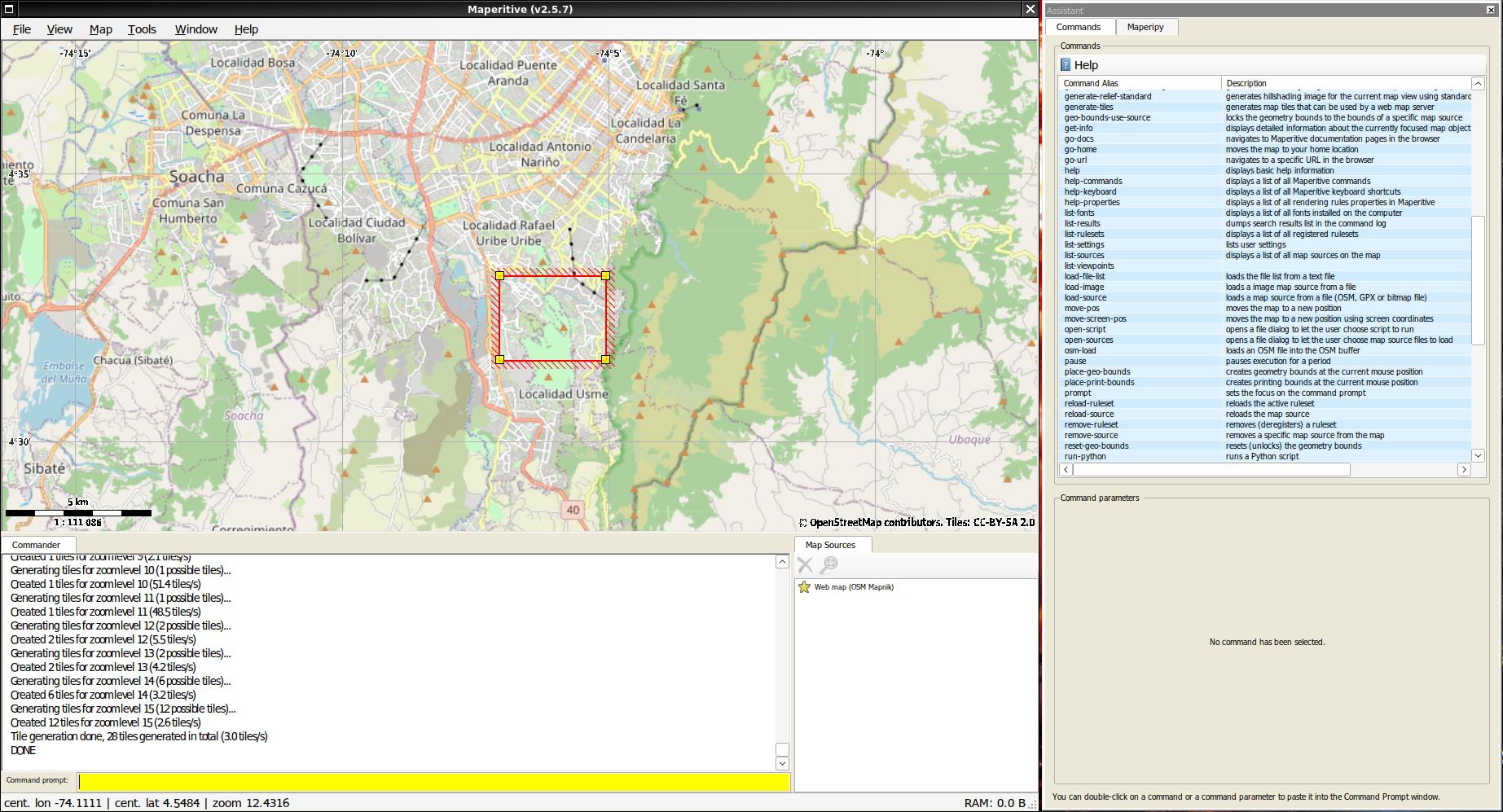Close the Assistant panel
The height and width of the screenshot is (812, 1503).
pos(1491,10)
